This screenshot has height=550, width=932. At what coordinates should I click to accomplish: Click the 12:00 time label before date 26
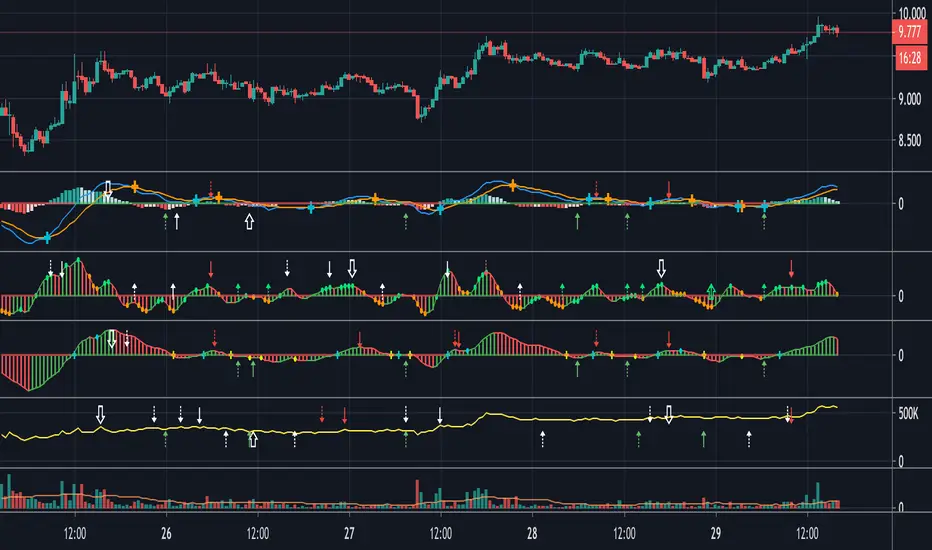pyautogui.click(x=75, y=533)
